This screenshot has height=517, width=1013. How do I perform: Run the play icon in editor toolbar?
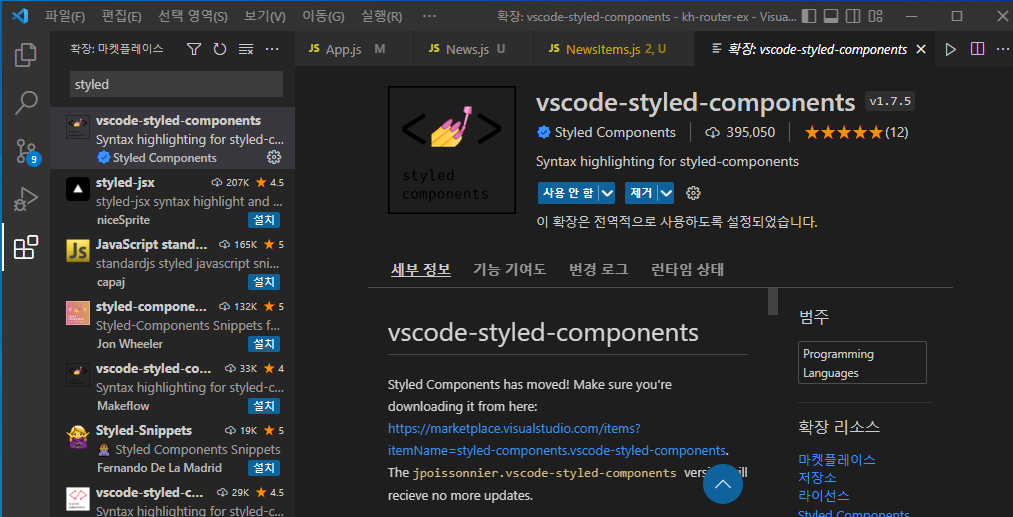point(950,49)
